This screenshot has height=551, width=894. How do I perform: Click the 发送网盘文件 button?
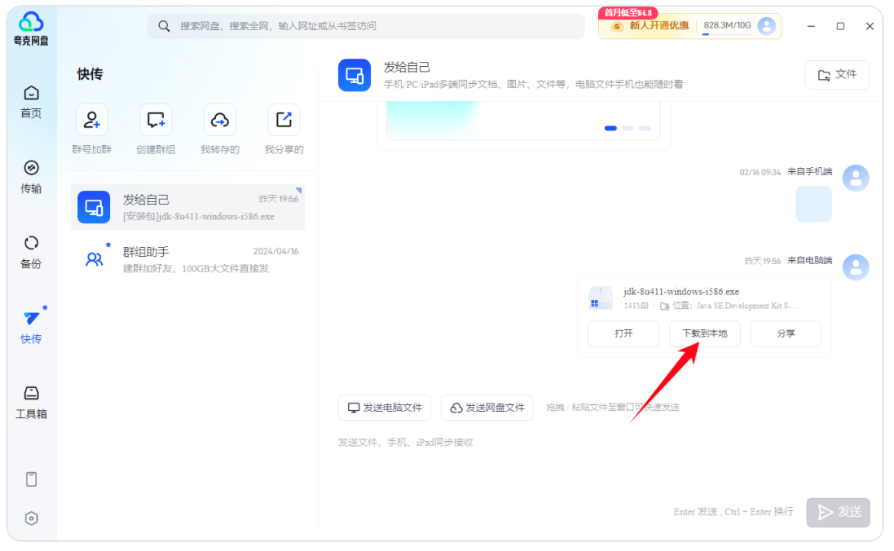(x=487, y=408)
